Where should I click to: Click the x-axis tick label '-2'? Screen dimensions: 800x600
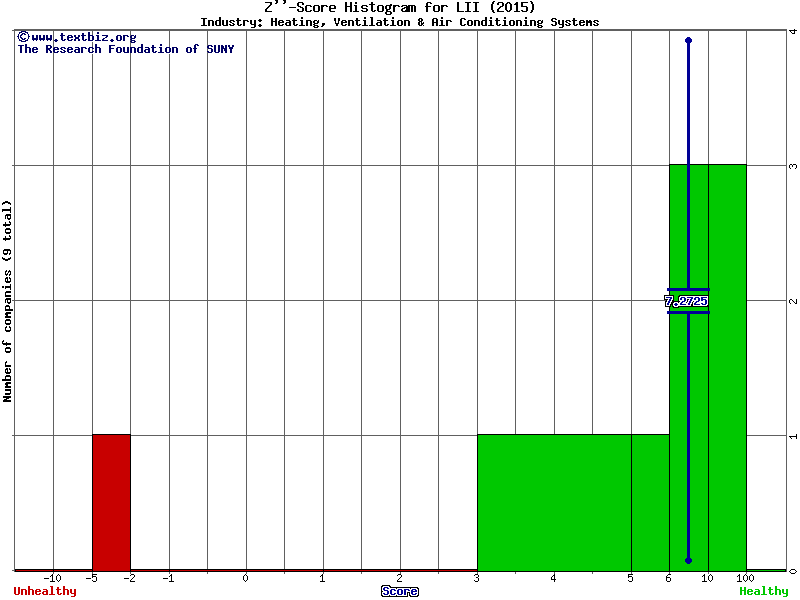[x=130, y=579]
